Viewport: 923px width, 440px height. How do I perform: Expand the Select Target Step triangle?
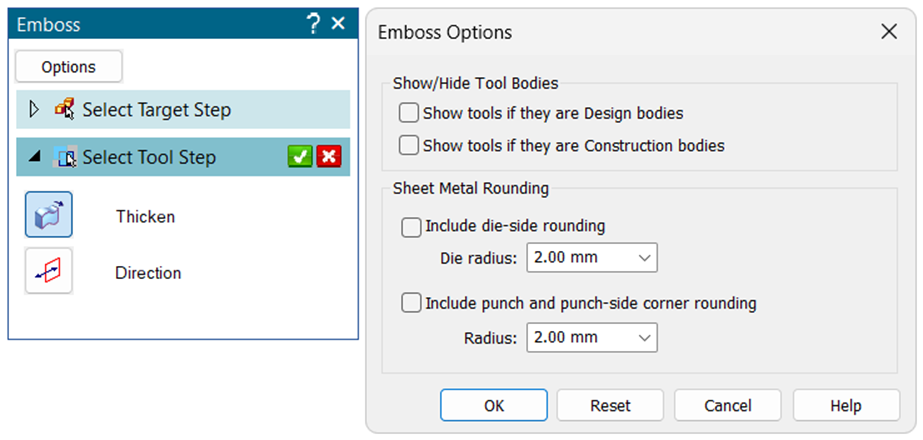click(x=34, y=109)
